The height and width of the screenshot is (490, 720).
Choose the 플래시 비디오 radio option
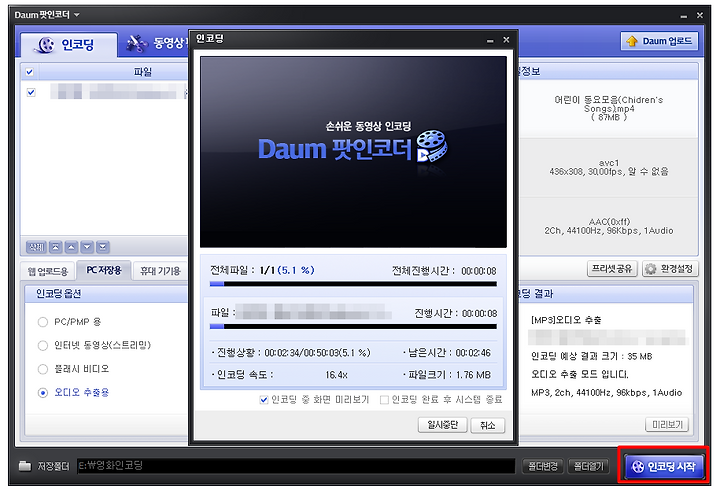[x=43, y=369]
